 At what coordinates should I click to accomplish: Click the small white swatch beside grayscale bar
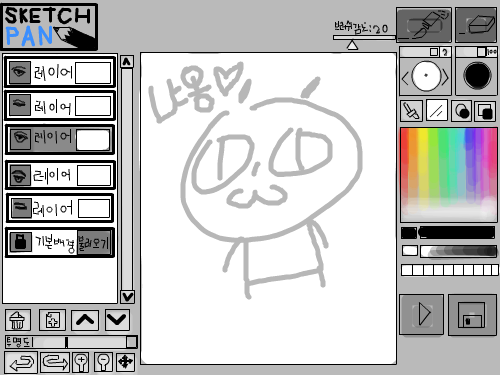point(410,251)
